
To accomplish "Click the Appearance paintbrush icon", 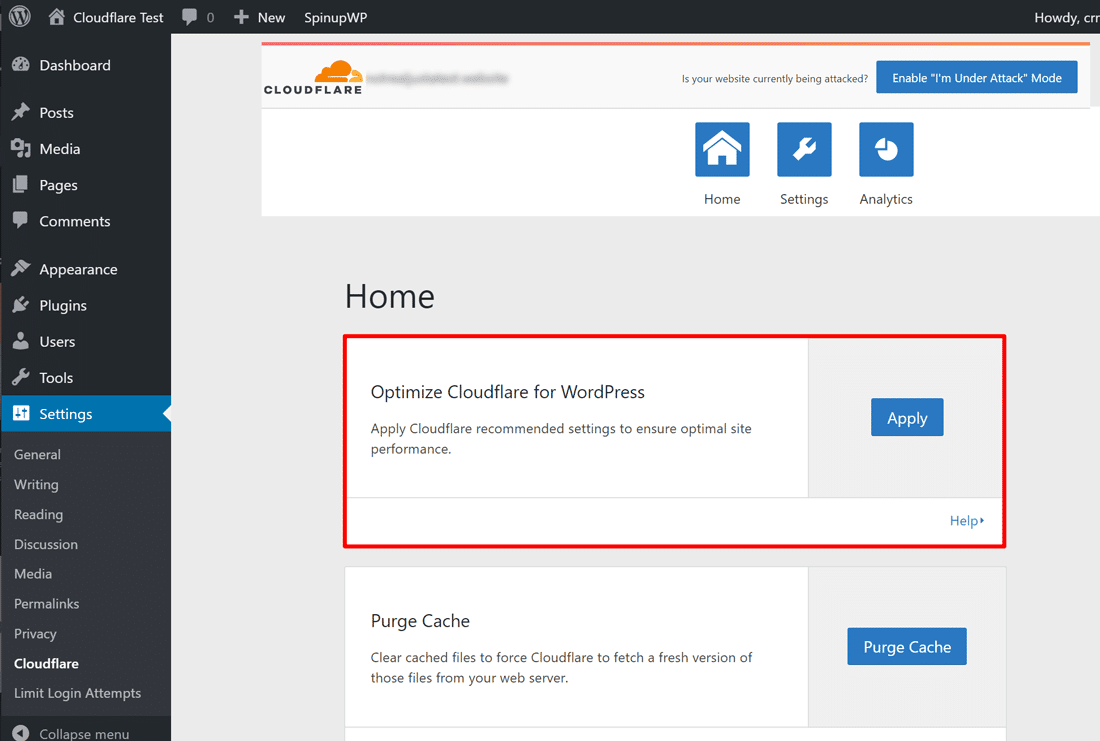I will [x=21, y=269].
